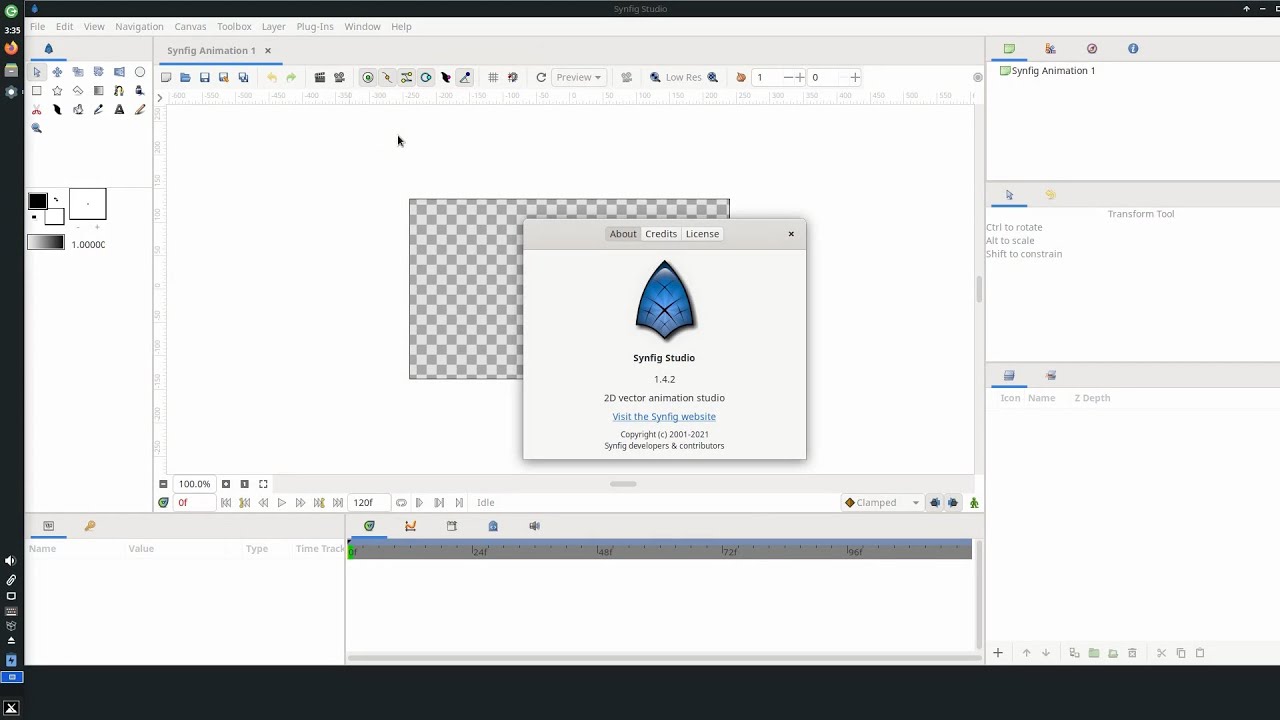Add a new layer with plus button
The image size is (1280, 720).
pyautogui.click(x=997, y=653)
